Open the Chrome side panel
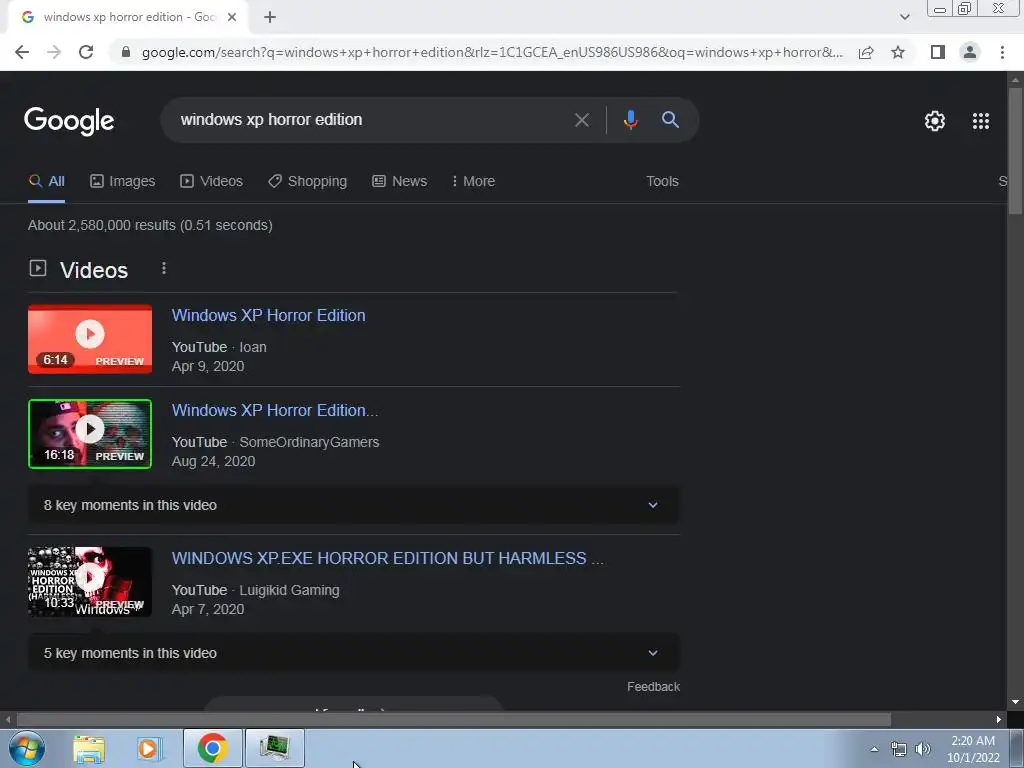This screenshot has width=1024, height=768. click(938, 52)
